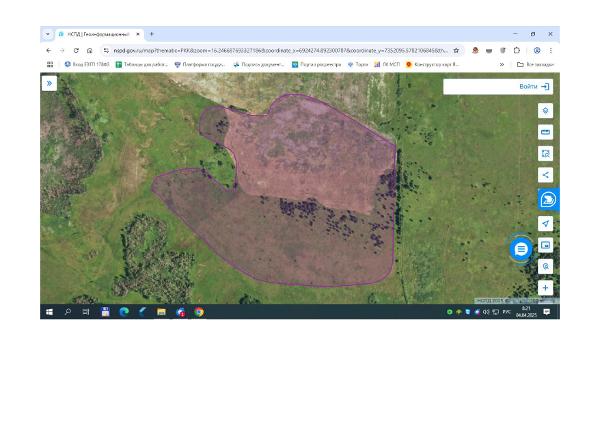Reload the page
600x424 pixels.
tap(76, 51)
